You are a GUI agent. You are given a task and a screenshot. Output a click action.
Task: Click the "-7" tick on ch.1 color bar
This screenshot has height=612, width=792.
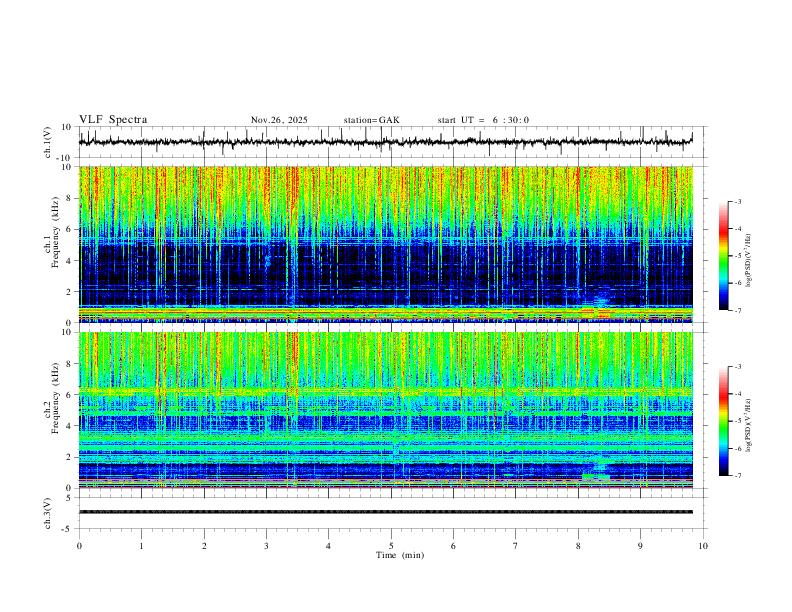(738, 310)
